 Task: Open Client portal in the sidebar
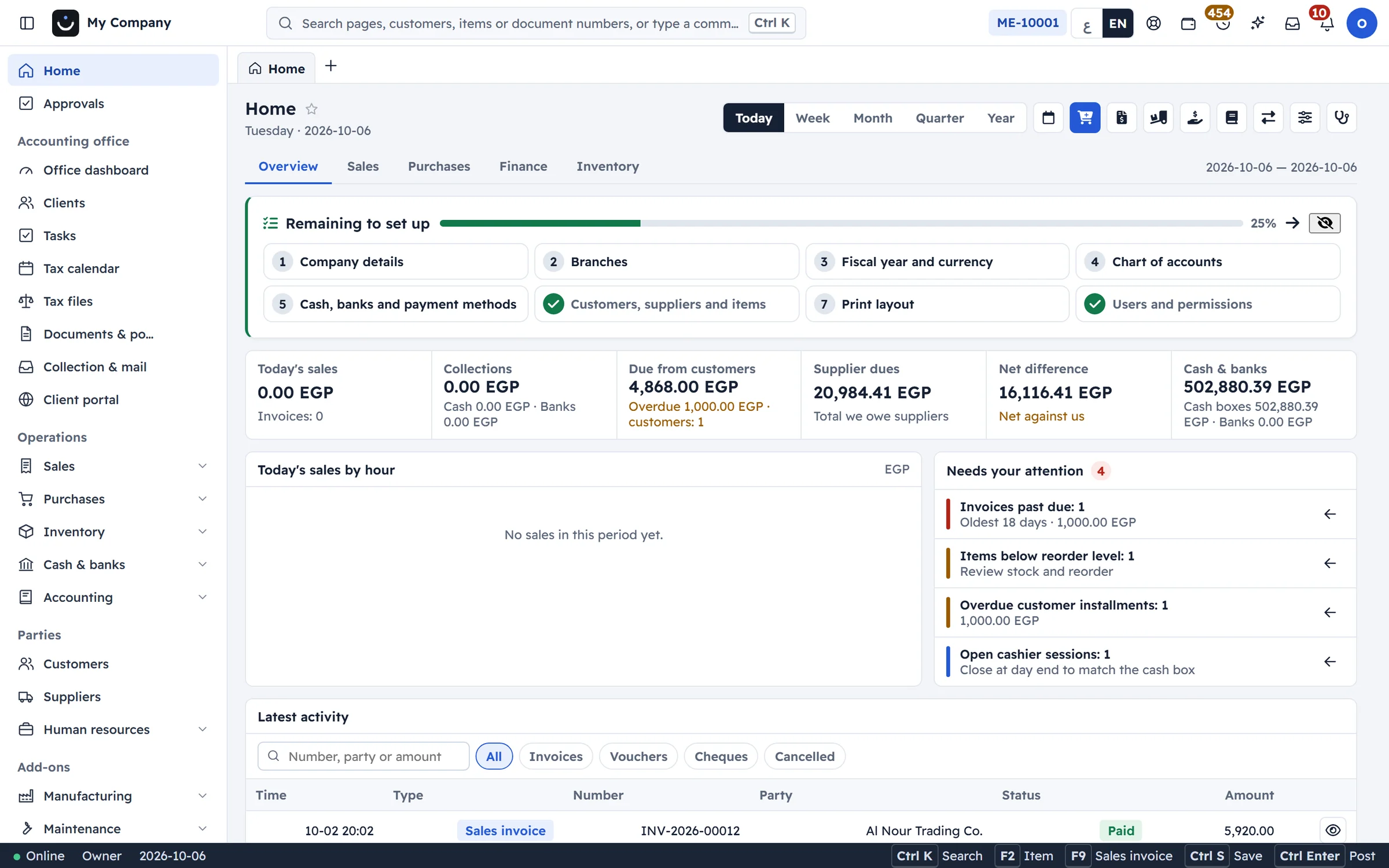coord(113,400)
